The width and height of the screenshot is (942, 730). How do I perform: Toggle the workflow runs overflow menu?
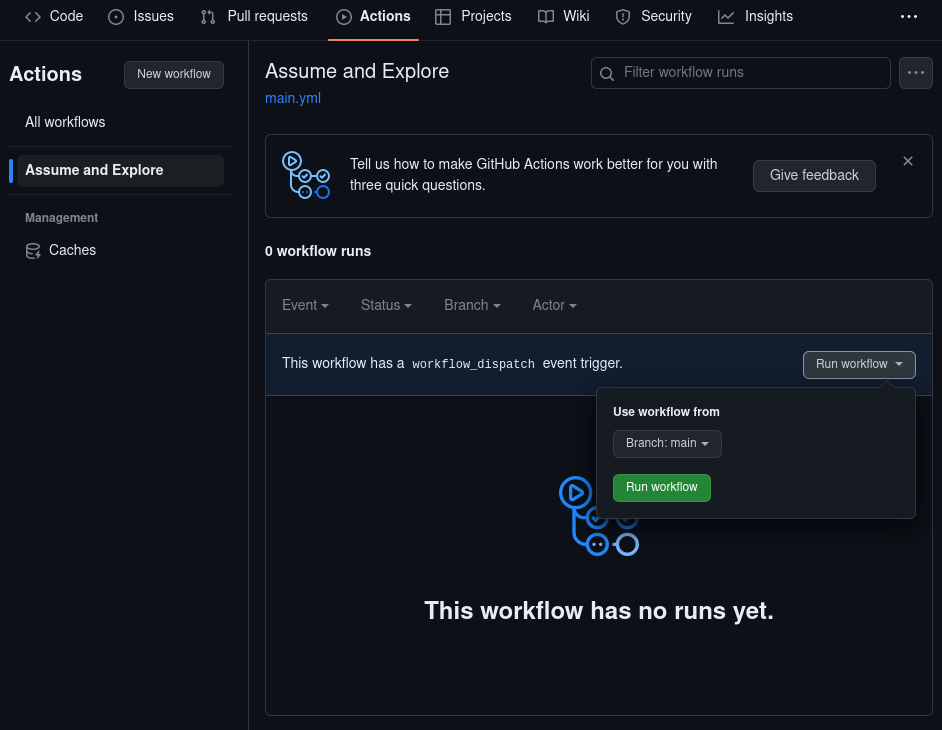tap(915, 72)
